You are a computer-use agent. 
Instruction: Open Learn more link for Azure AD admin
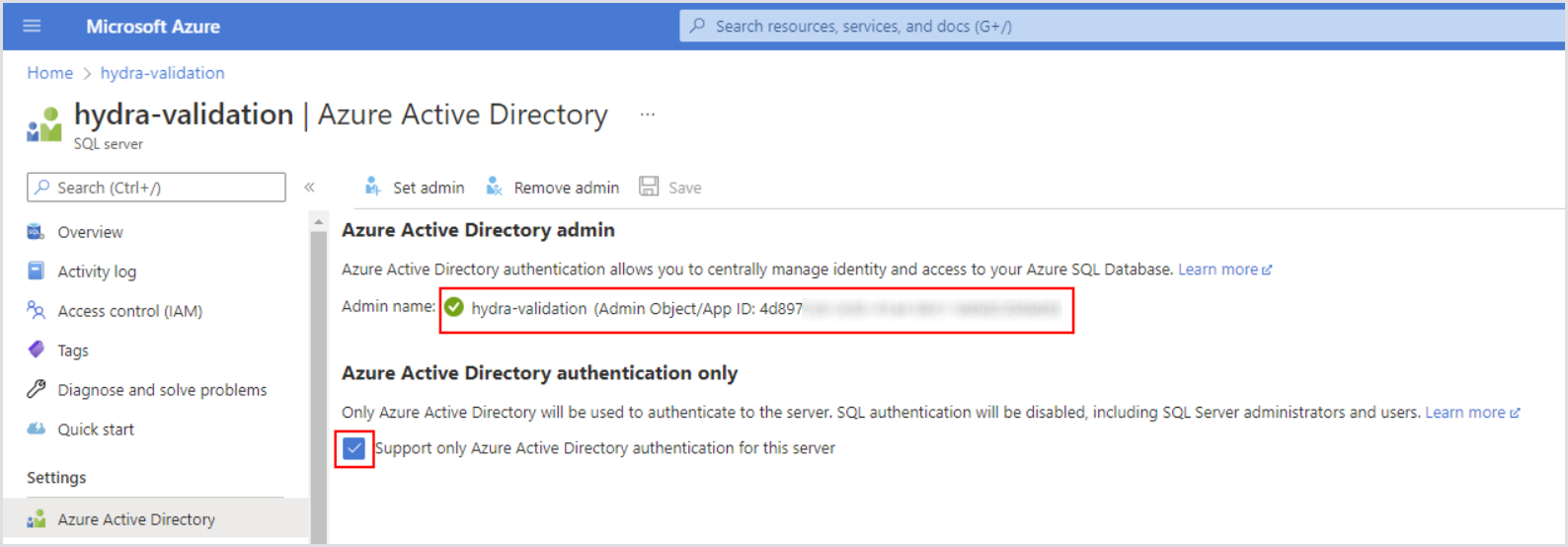[1223, 270]
